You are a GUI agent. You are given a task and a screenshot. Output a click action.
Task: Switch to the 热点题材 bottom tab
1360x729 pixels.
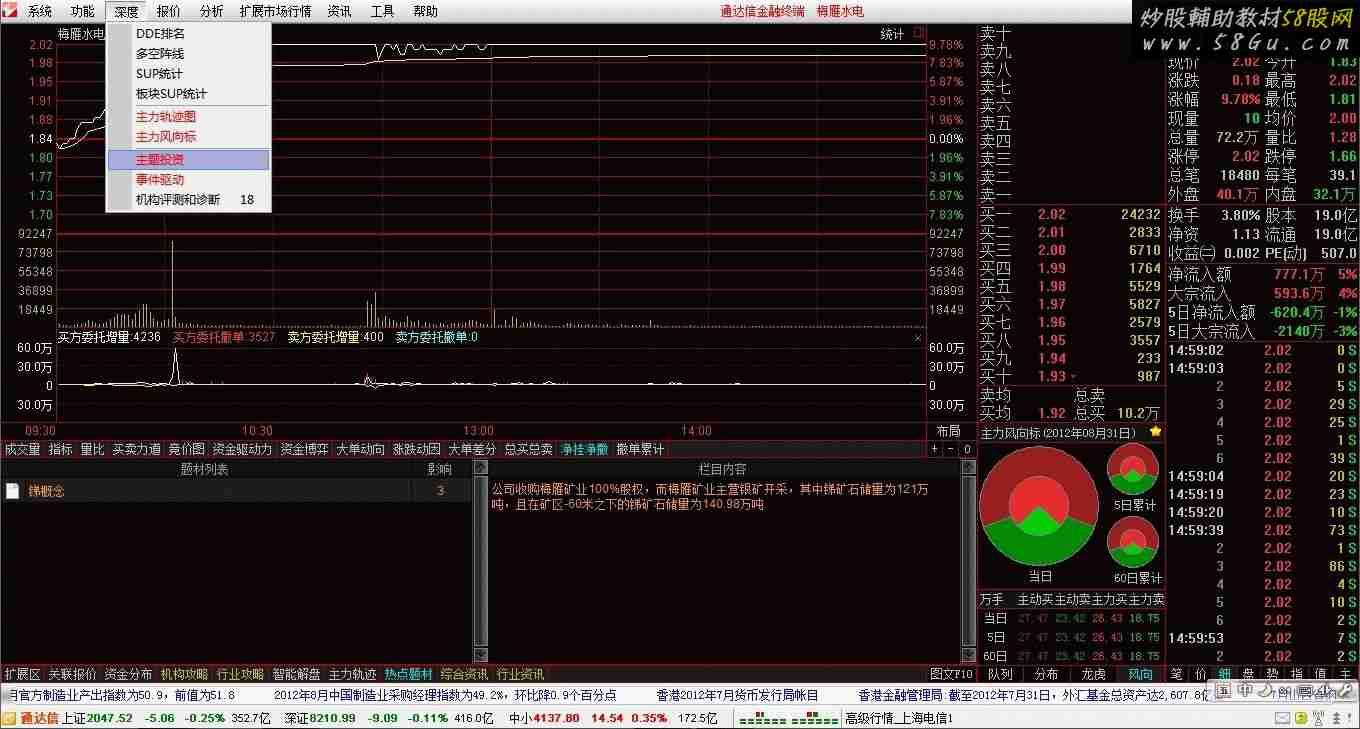[x=408, y=674]
